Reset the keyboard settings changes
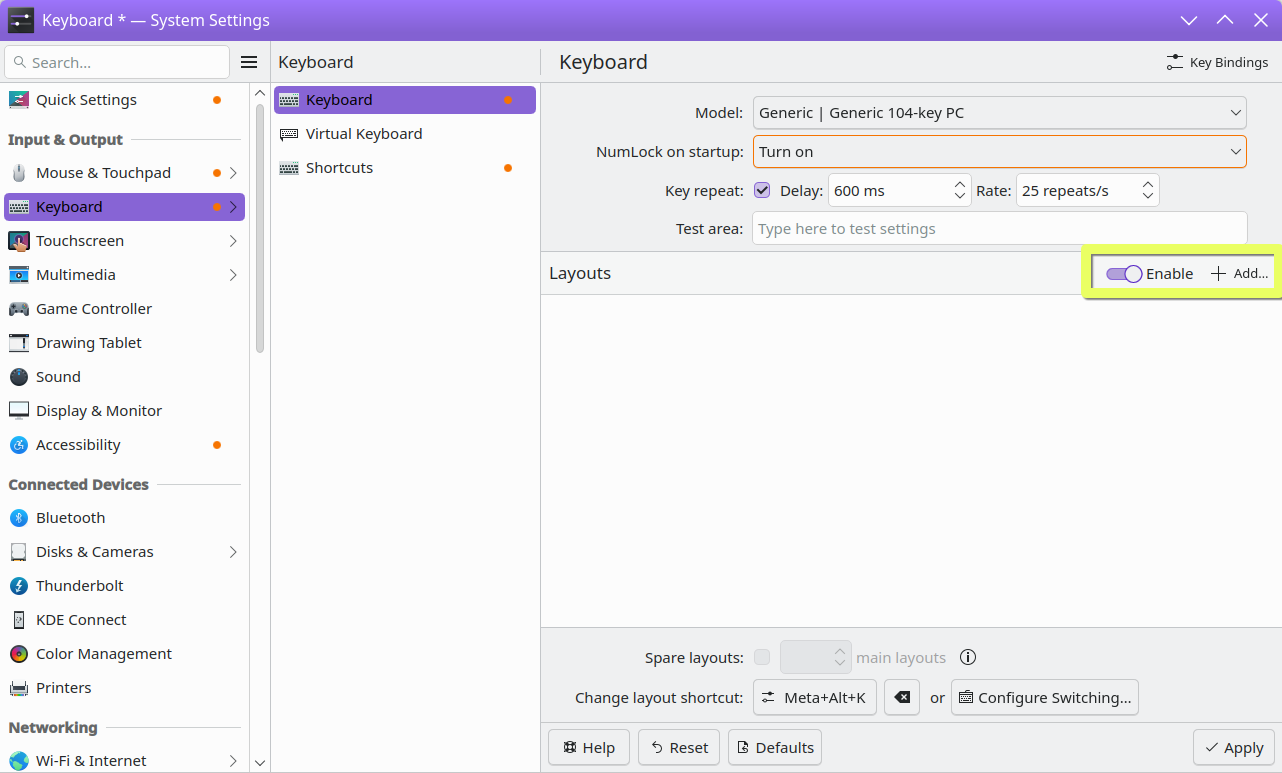 679,747
